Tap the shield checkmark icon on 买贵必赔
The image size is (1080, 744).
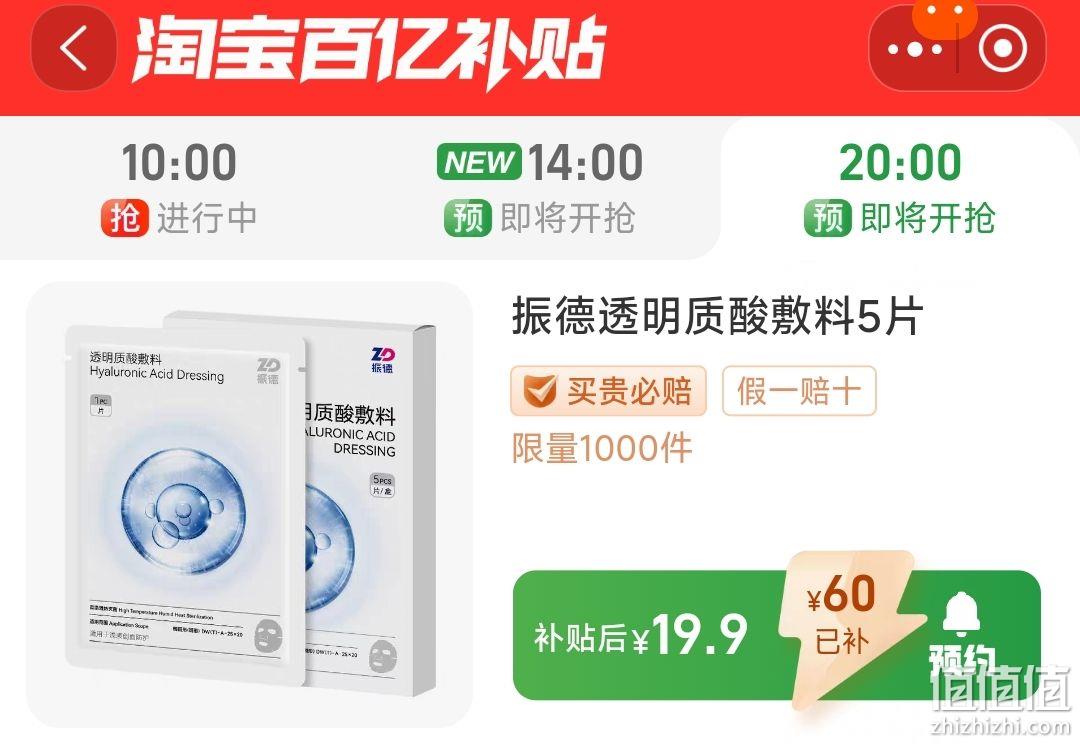[539, 391]
